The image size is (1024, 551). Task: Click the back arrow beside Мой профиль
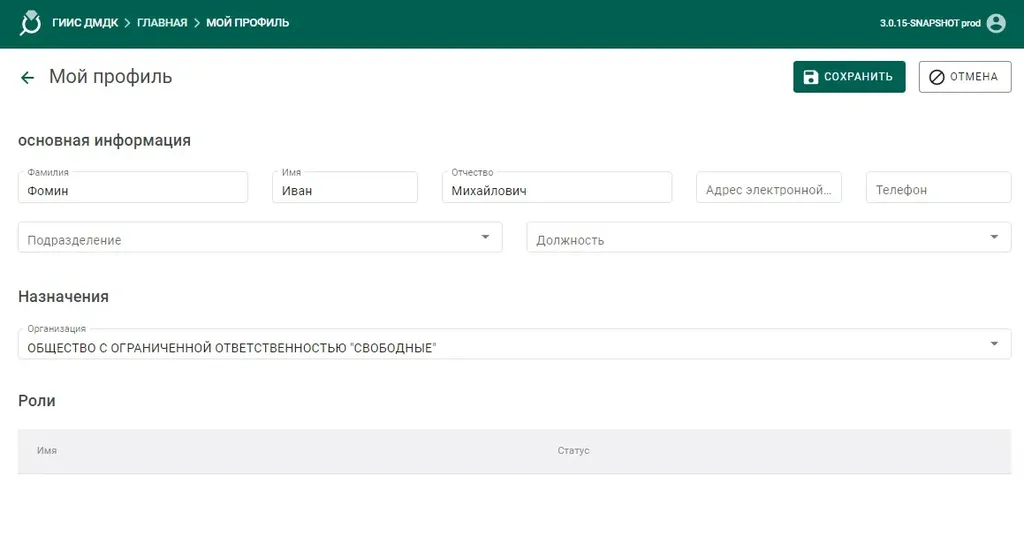click(27, 77)
